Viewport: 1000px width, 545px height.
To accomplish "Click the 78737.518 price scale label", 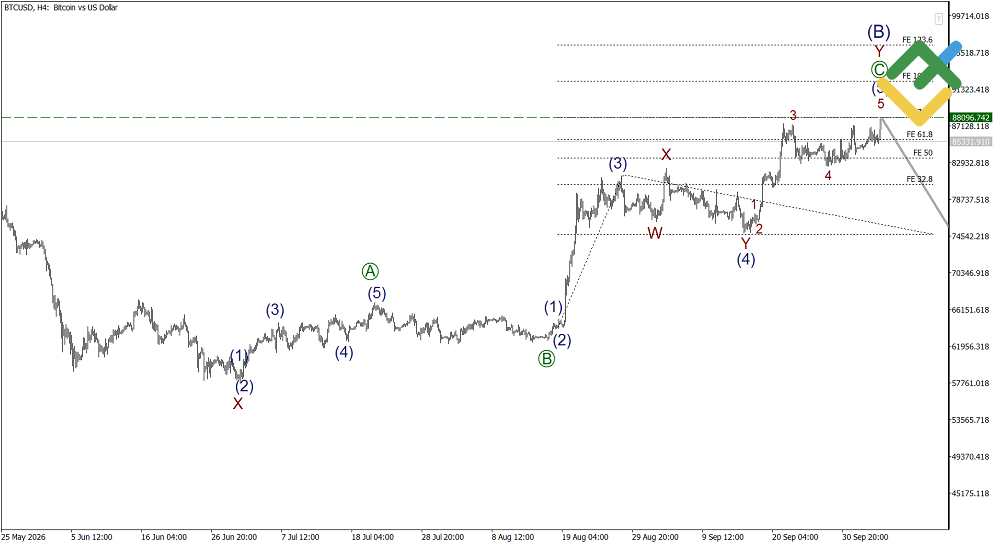I will (971, 200).
